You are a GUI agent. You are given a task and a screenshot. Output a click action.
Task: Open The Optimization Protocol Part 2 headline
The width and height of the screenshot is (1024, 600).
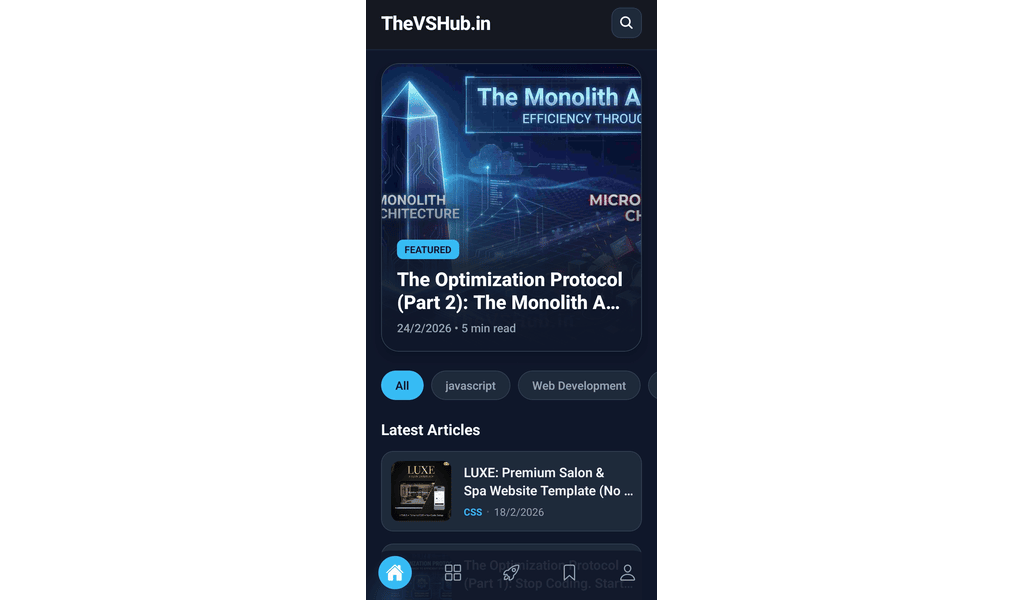point(509,291)
